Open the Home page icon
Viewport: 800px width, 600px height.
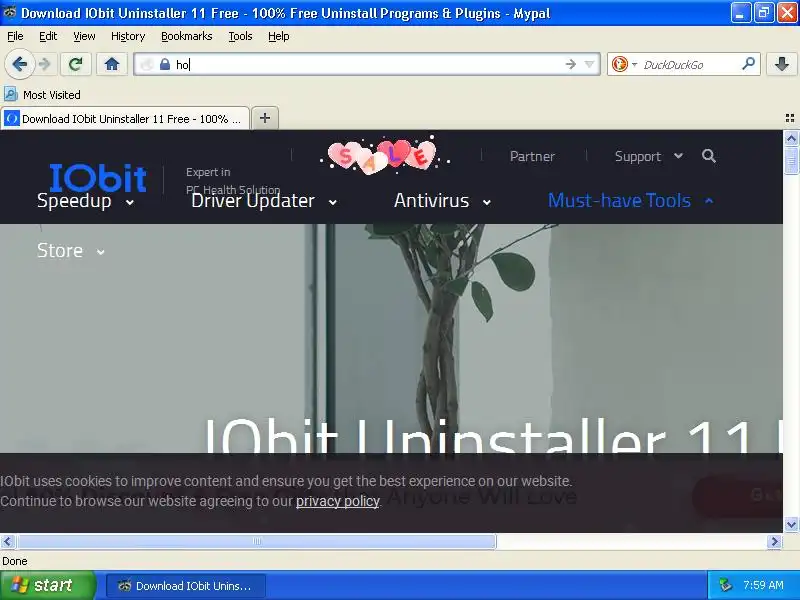tap(112, 64)
